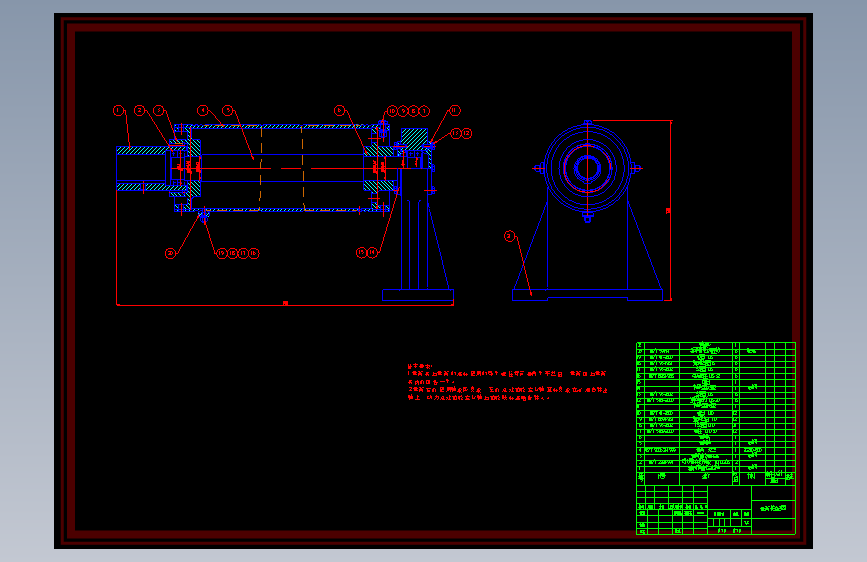Click the drawing name cell in title block
867x562 pixels.
773,508
